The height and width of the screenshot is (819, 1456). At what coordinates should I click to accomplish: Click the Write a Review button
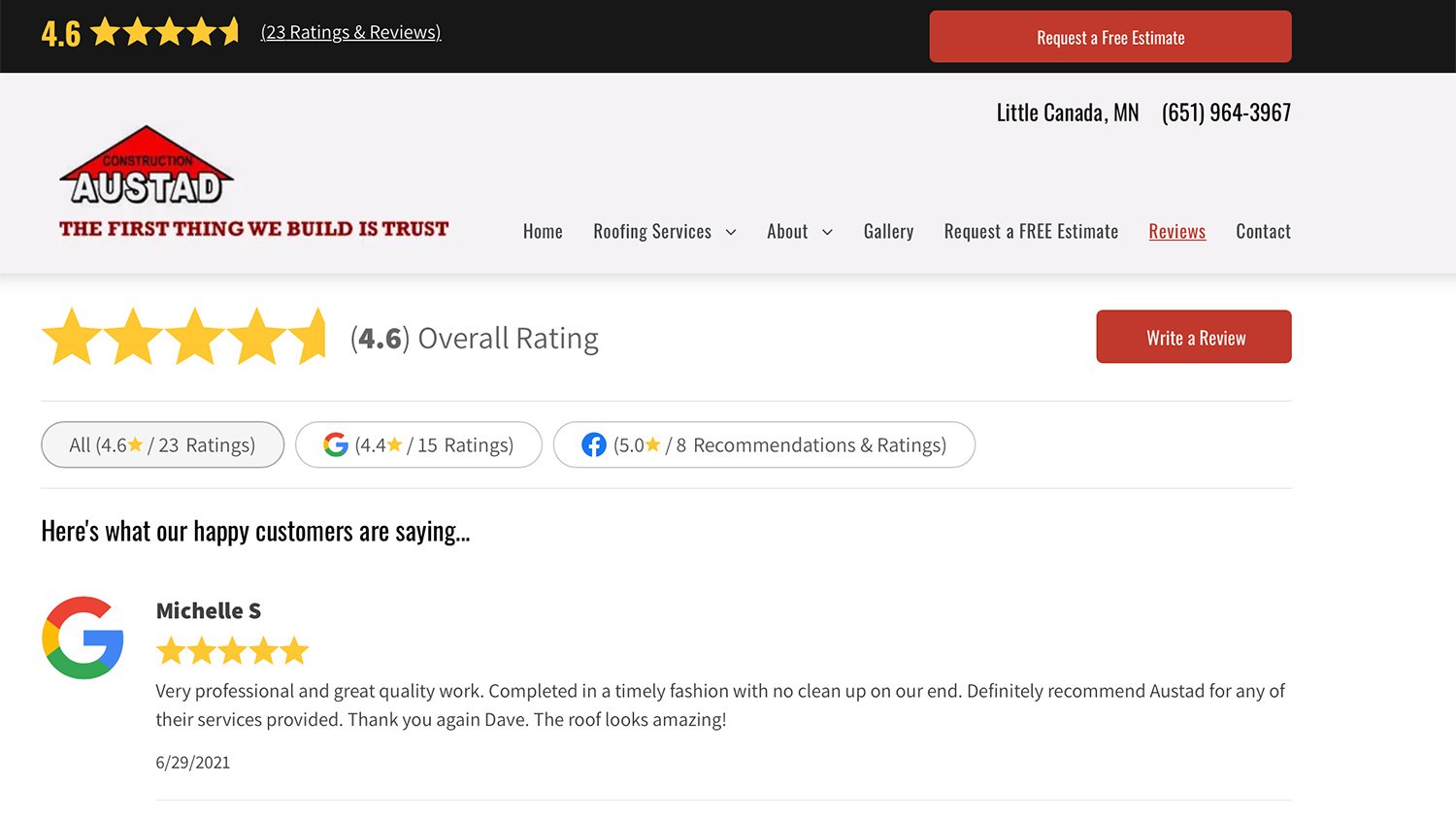pos(1194,337)
